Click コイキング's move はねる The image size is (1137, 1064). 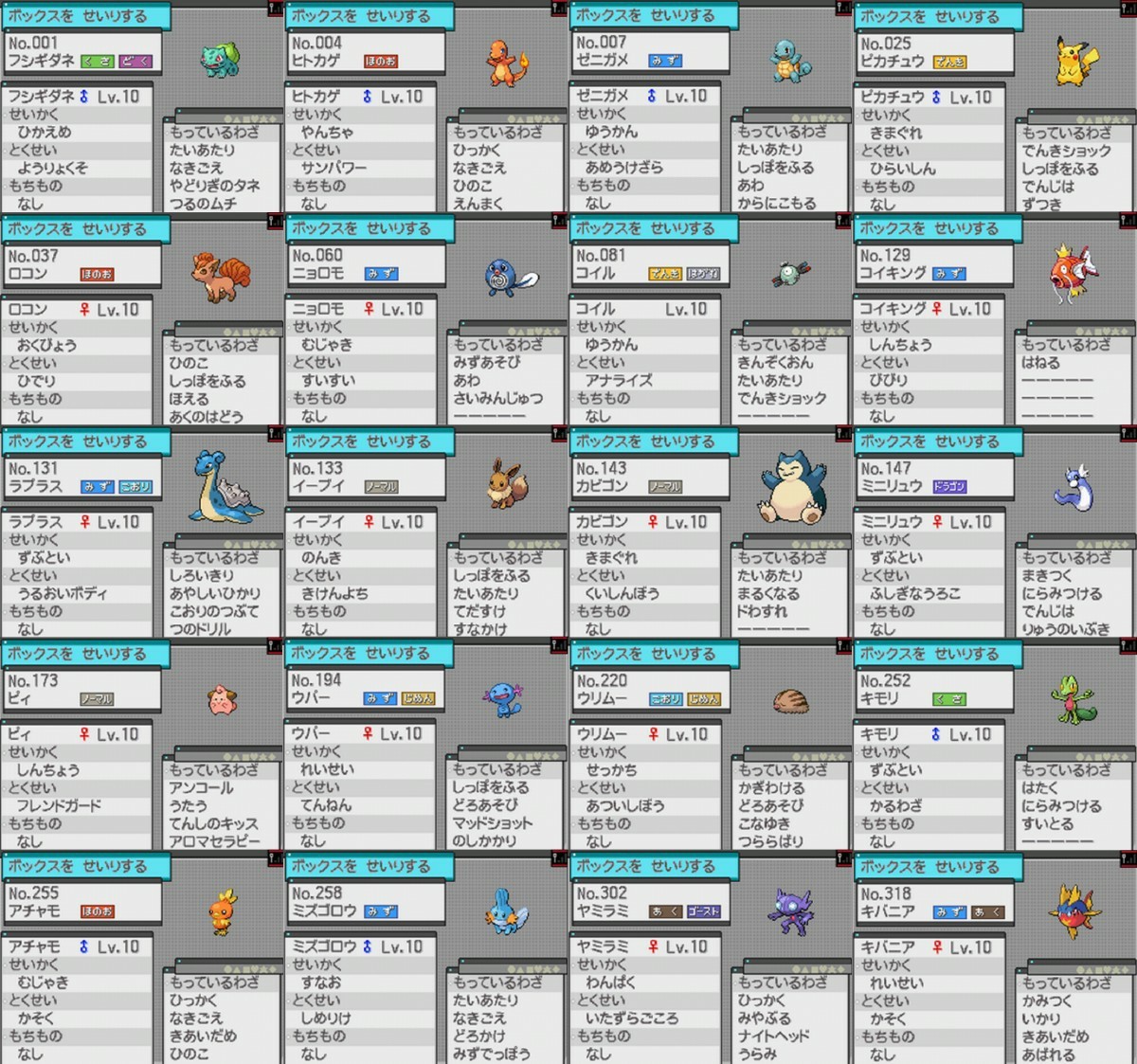pyautogui.click(x=1041, y=363)
